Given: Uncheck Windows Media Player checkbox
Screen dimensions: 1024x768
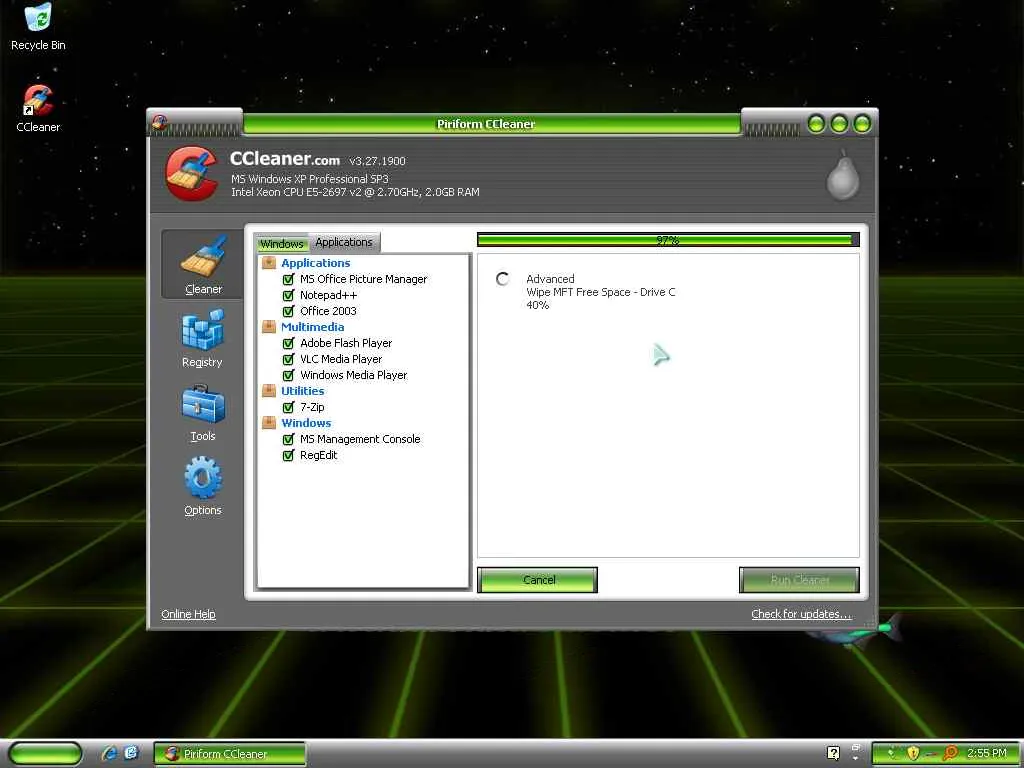Looking at the screenshot, I should click(x=288, y=375).
